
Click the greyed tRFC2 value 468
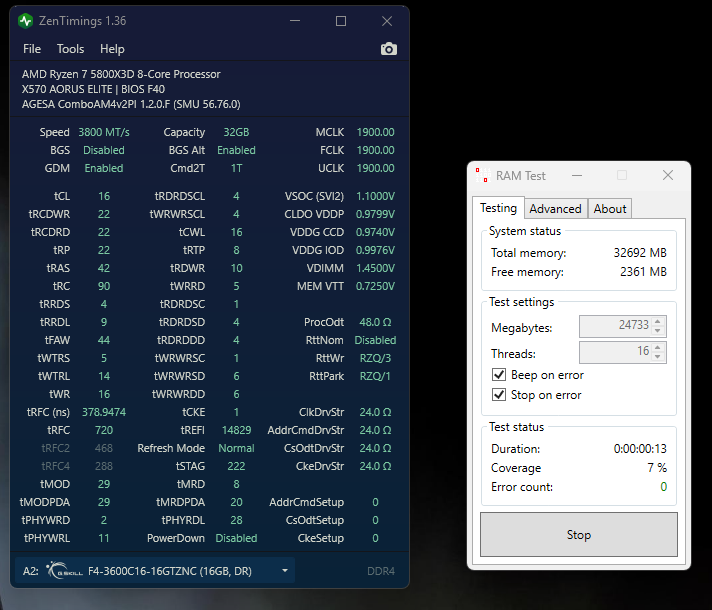(104, 448)
